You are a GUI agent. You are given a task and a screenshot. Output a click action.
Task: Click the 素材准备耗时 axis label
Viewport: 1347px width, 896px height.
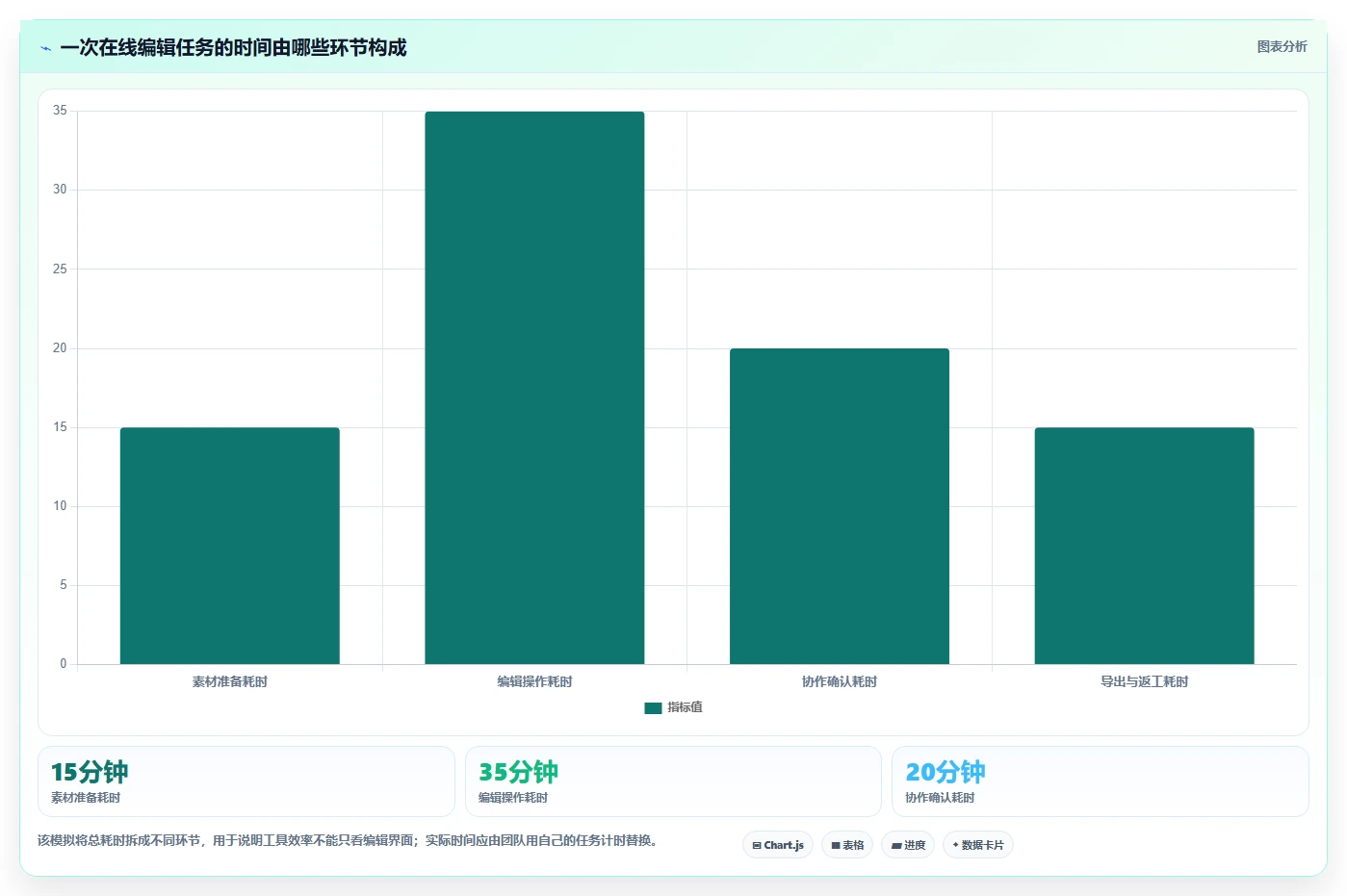[x=230, y=681]
